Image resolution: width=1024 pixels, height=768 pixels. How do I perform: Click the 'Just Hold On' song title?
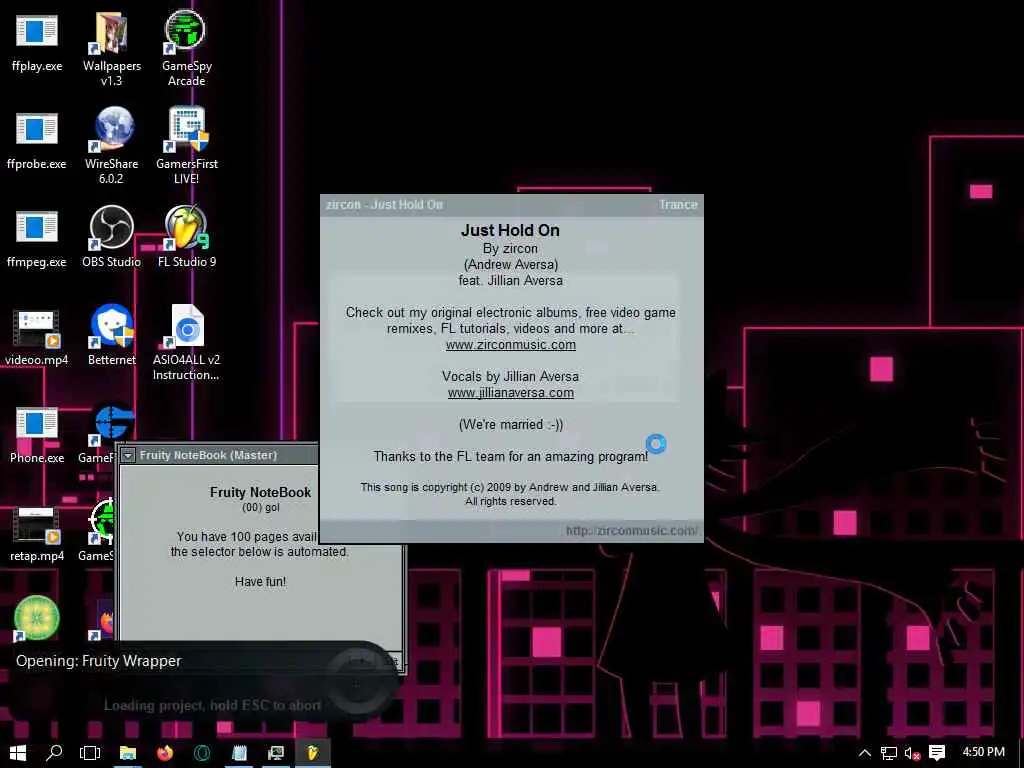[510, 230]
